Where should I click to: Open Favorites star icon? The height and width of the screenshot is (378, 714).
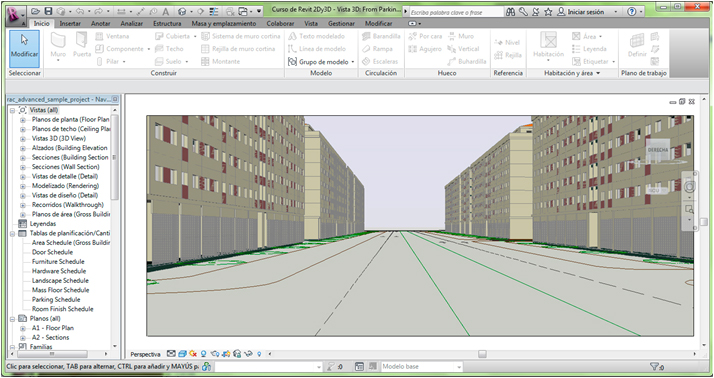point(548,12)
